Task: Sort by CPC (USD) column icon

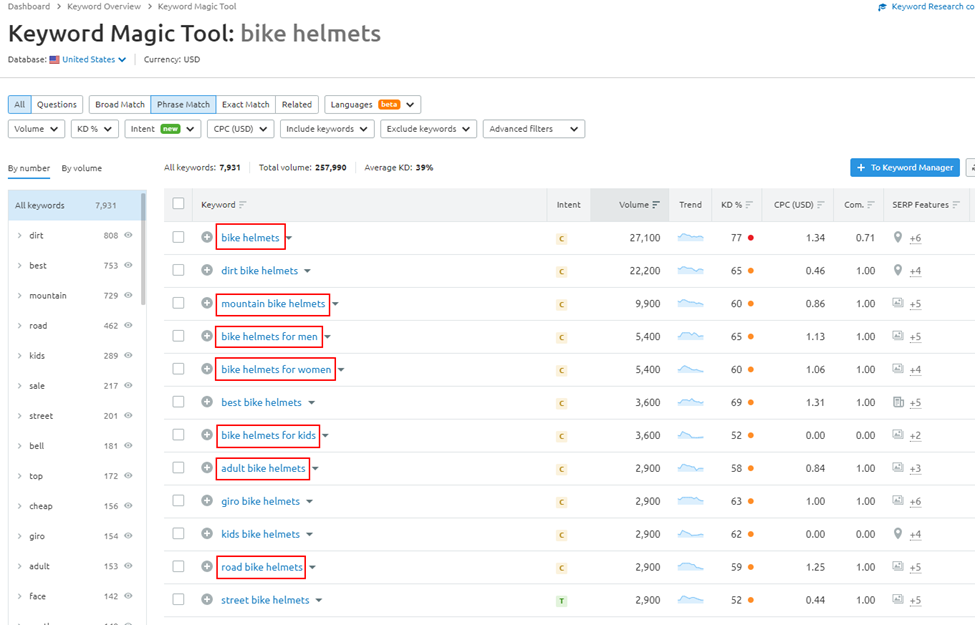Action: pos(821,205)
